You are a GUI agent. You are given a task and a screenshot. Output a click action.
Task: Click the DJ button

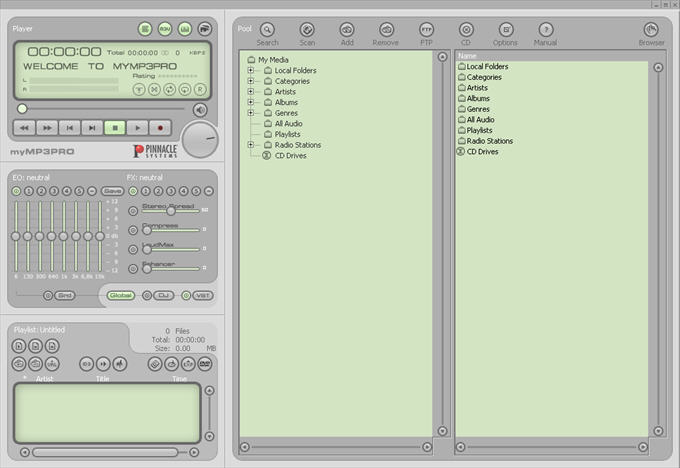tap(163, 295)
